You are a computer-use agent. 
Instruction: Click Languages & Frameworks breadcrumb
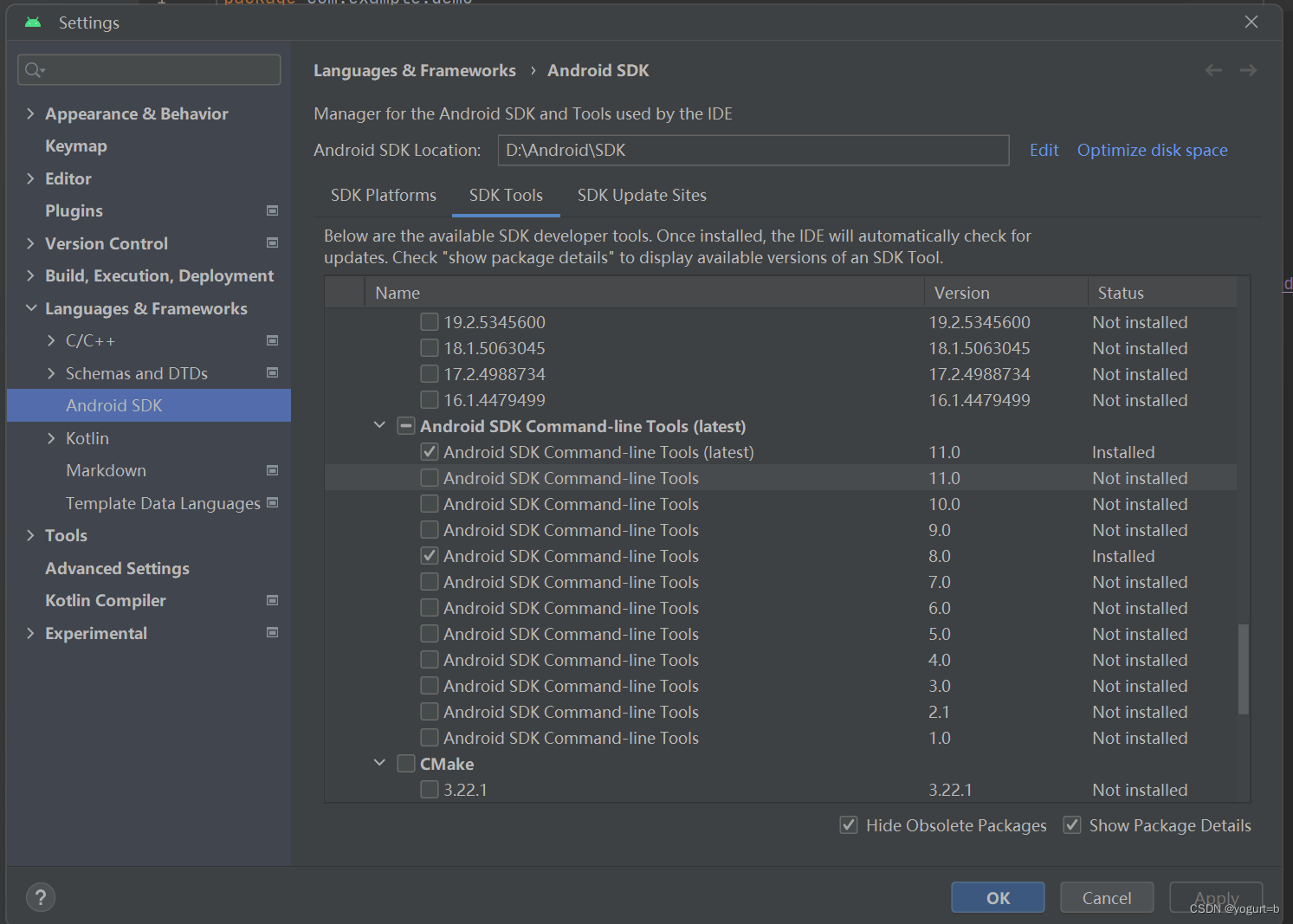click(x=414, y=71)
